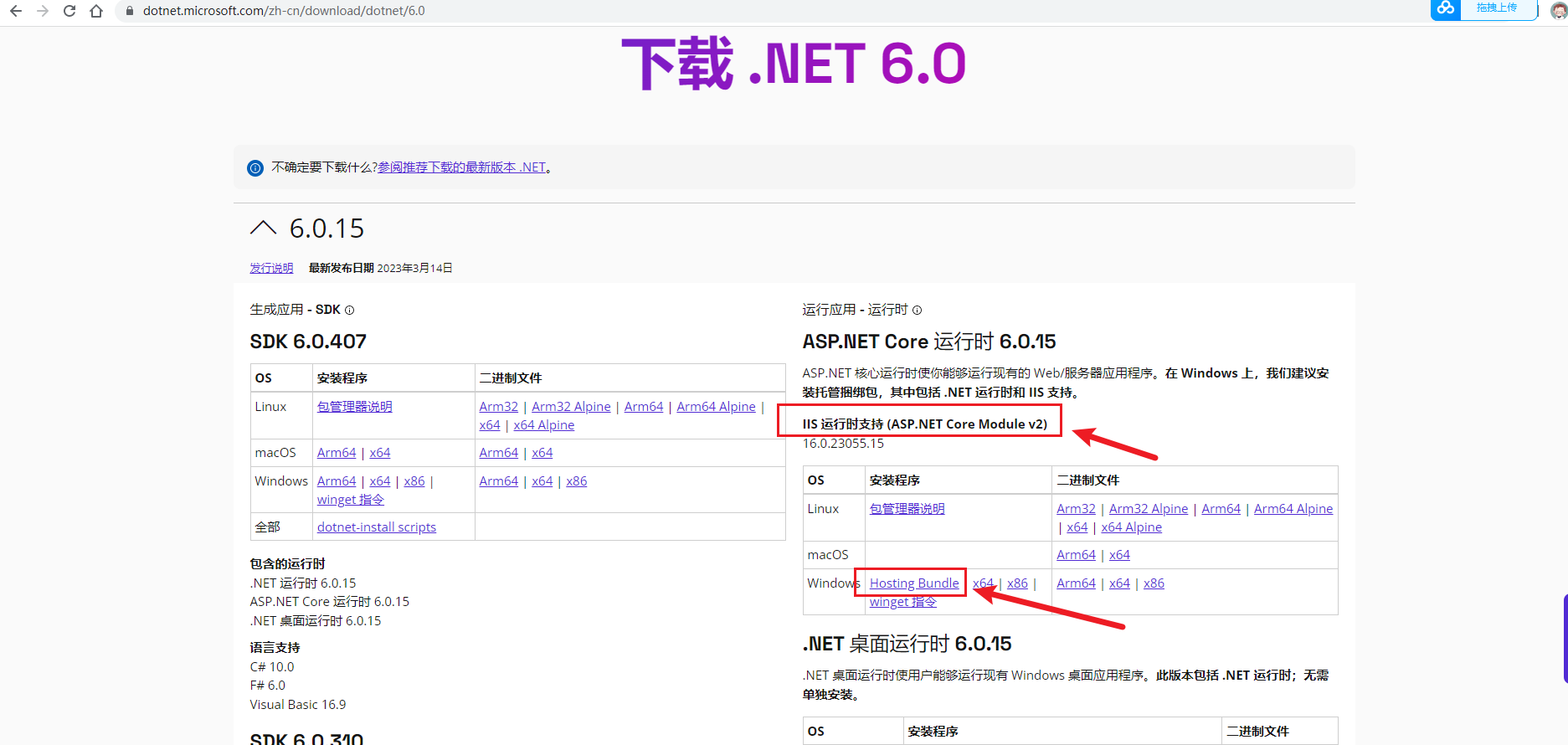Download SDK Linux x64 Alpine binary
1568x745 pixels.
(x=544, y=425)
